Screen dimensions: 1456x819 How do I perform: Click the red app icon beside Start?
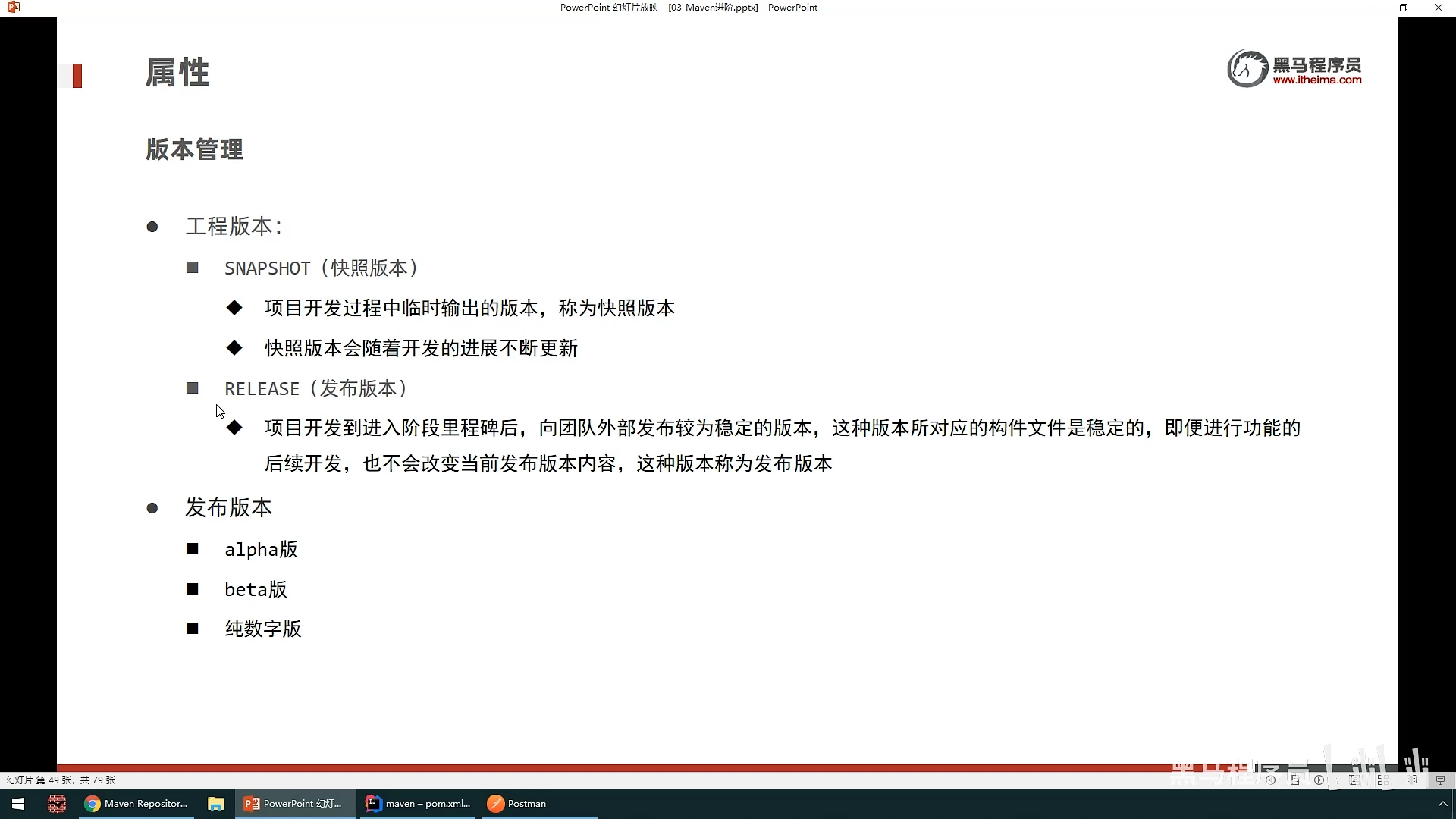57,804
